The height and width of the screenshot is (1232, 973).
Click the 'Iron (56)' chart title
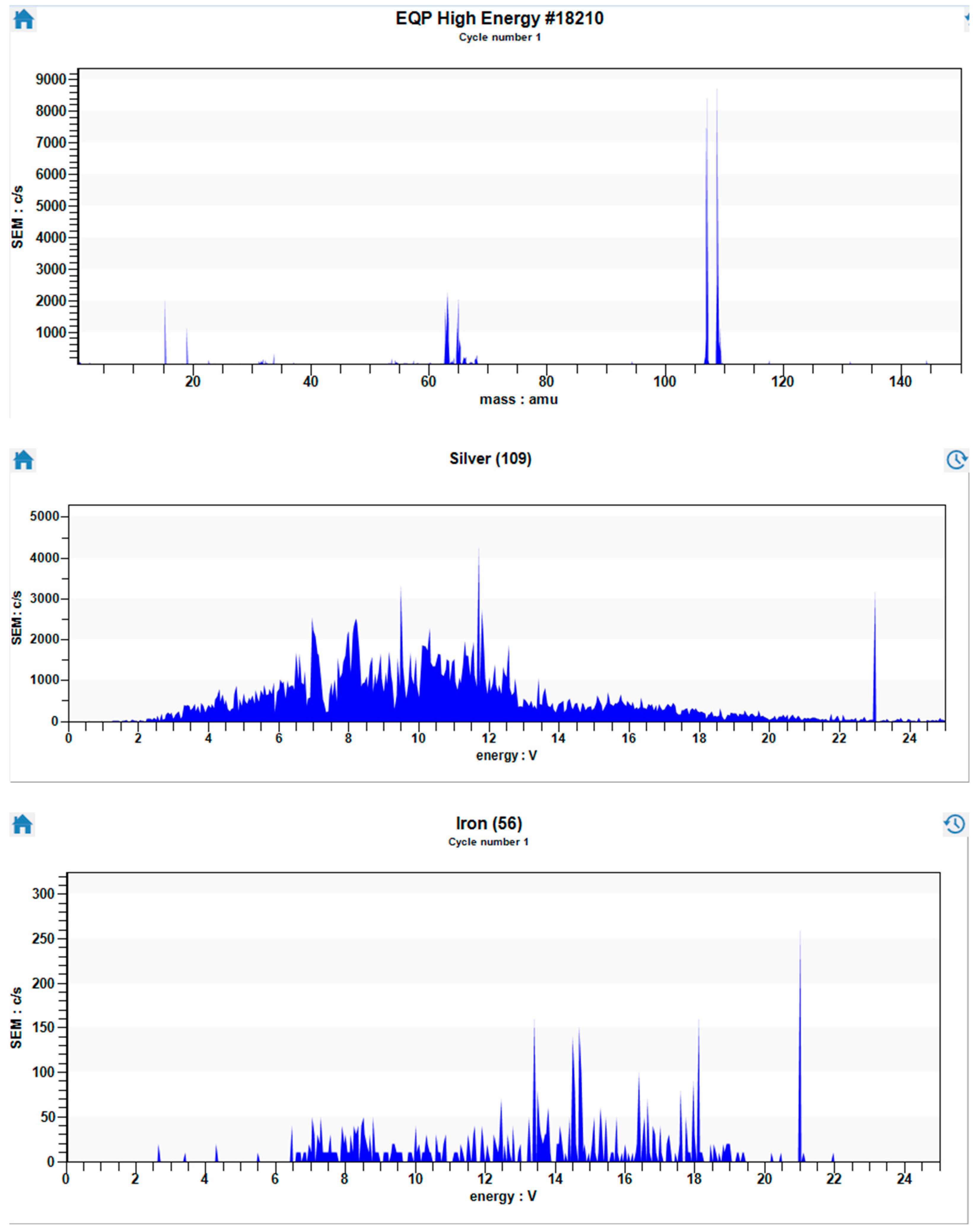tap(489, 823)
